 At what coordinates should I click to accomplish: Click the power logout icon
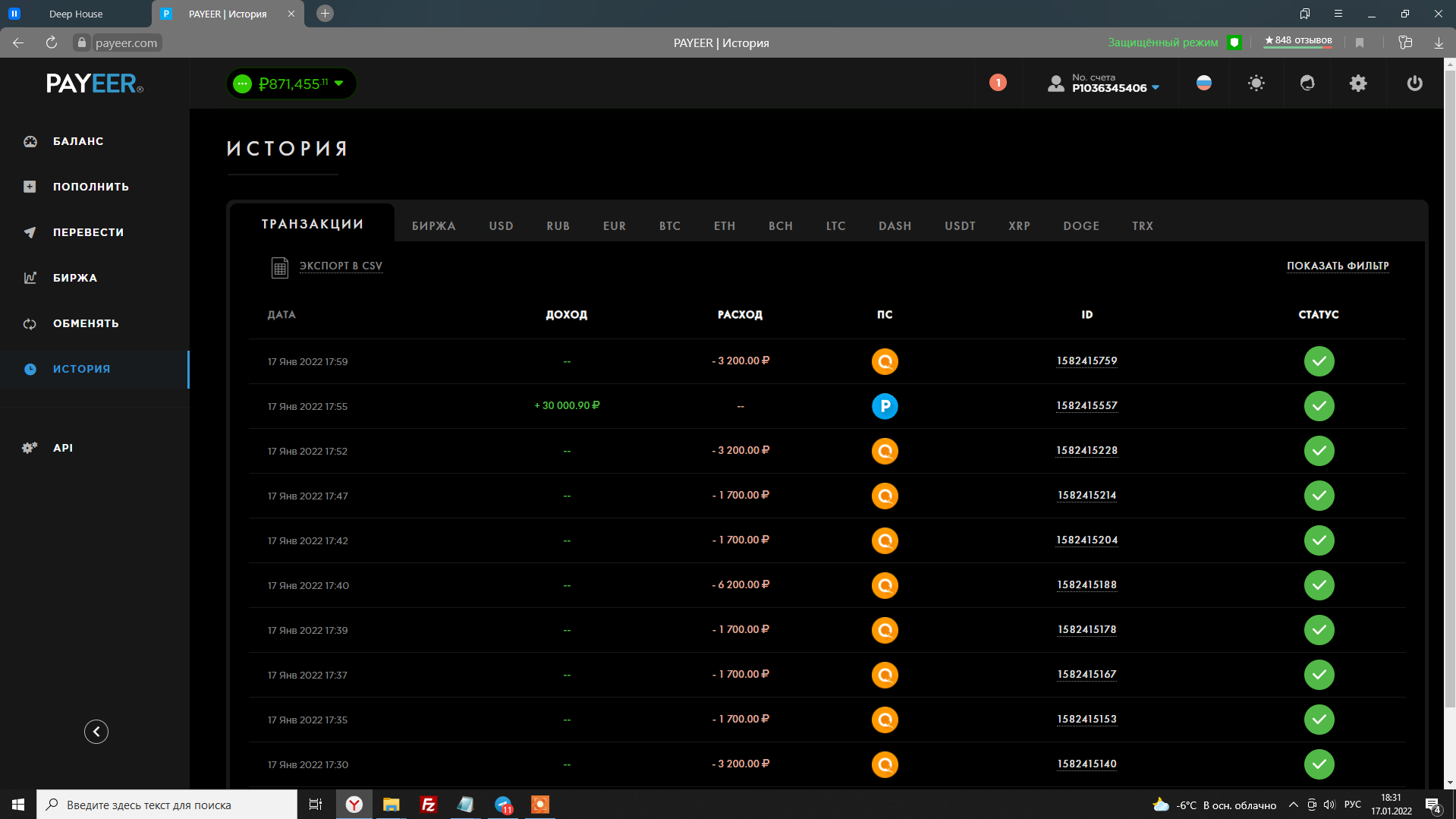pyautogui.click(x=1414, y=83)
